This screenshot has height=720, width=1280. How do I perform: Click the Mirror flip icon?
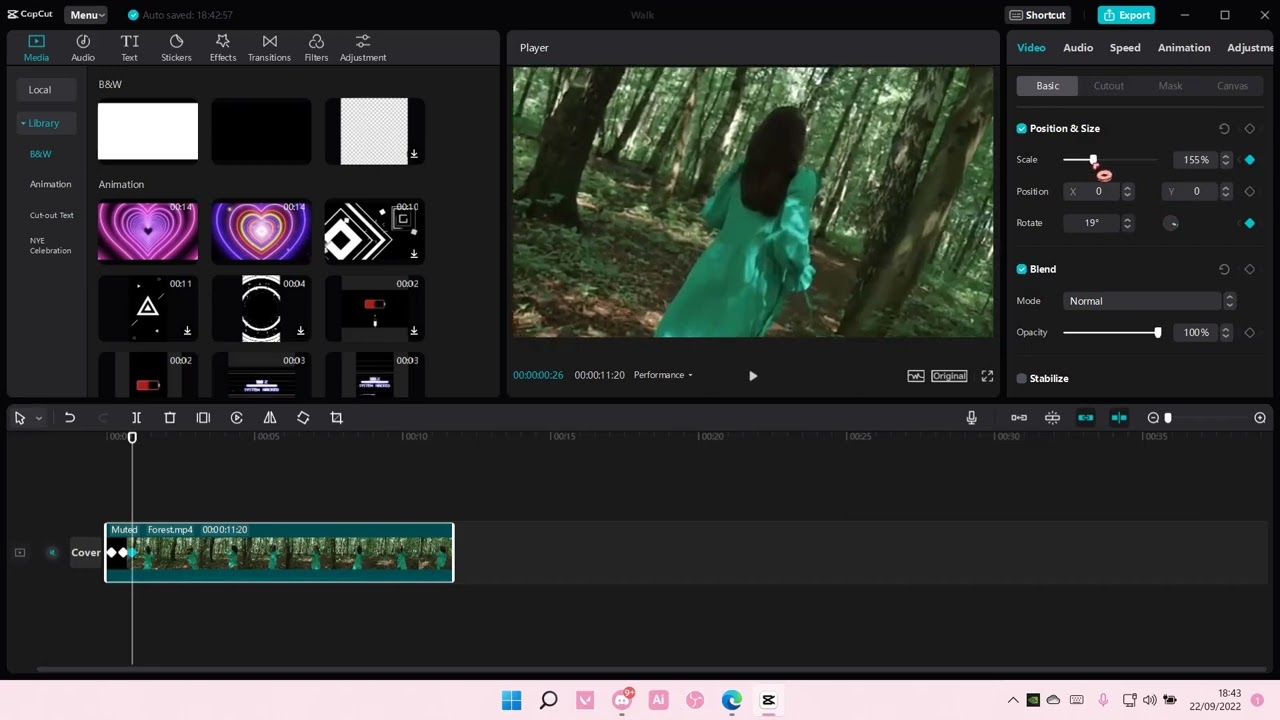pyautogui.click(x=270, y=418)
